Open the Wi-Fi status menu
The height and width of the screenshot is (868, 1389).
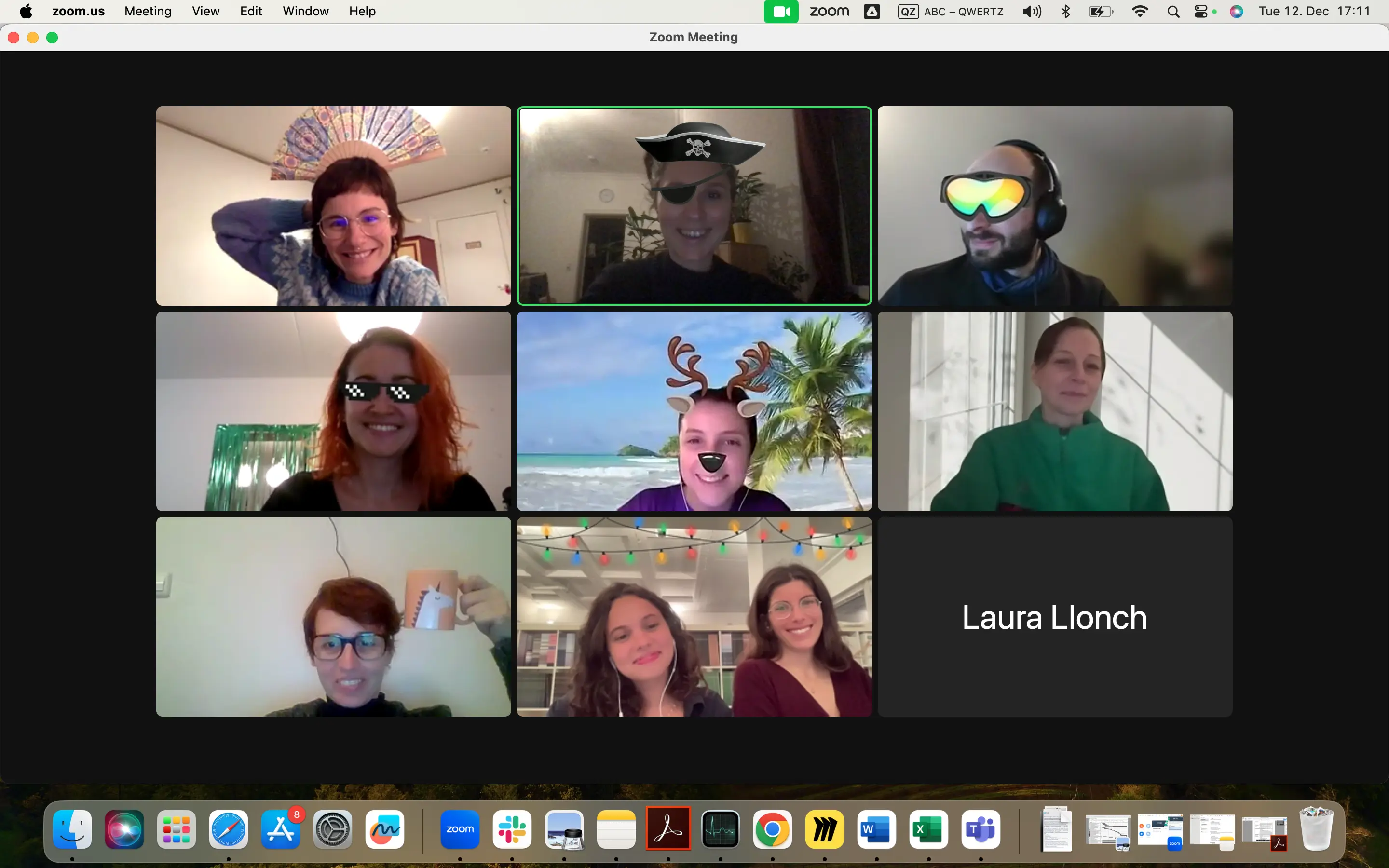(1139, 12)
